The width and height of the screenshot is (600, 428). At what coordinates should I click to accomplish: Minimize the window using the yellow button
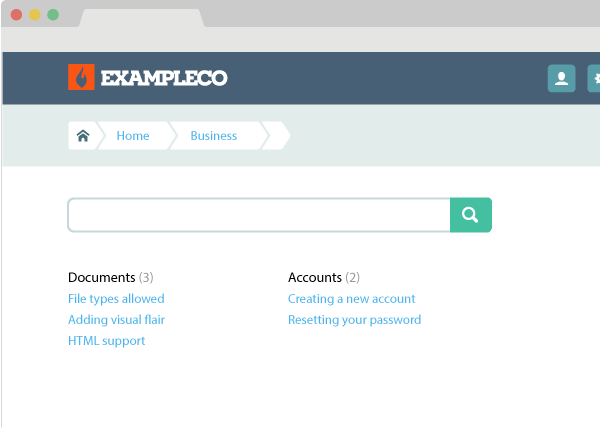pos(34,15)
